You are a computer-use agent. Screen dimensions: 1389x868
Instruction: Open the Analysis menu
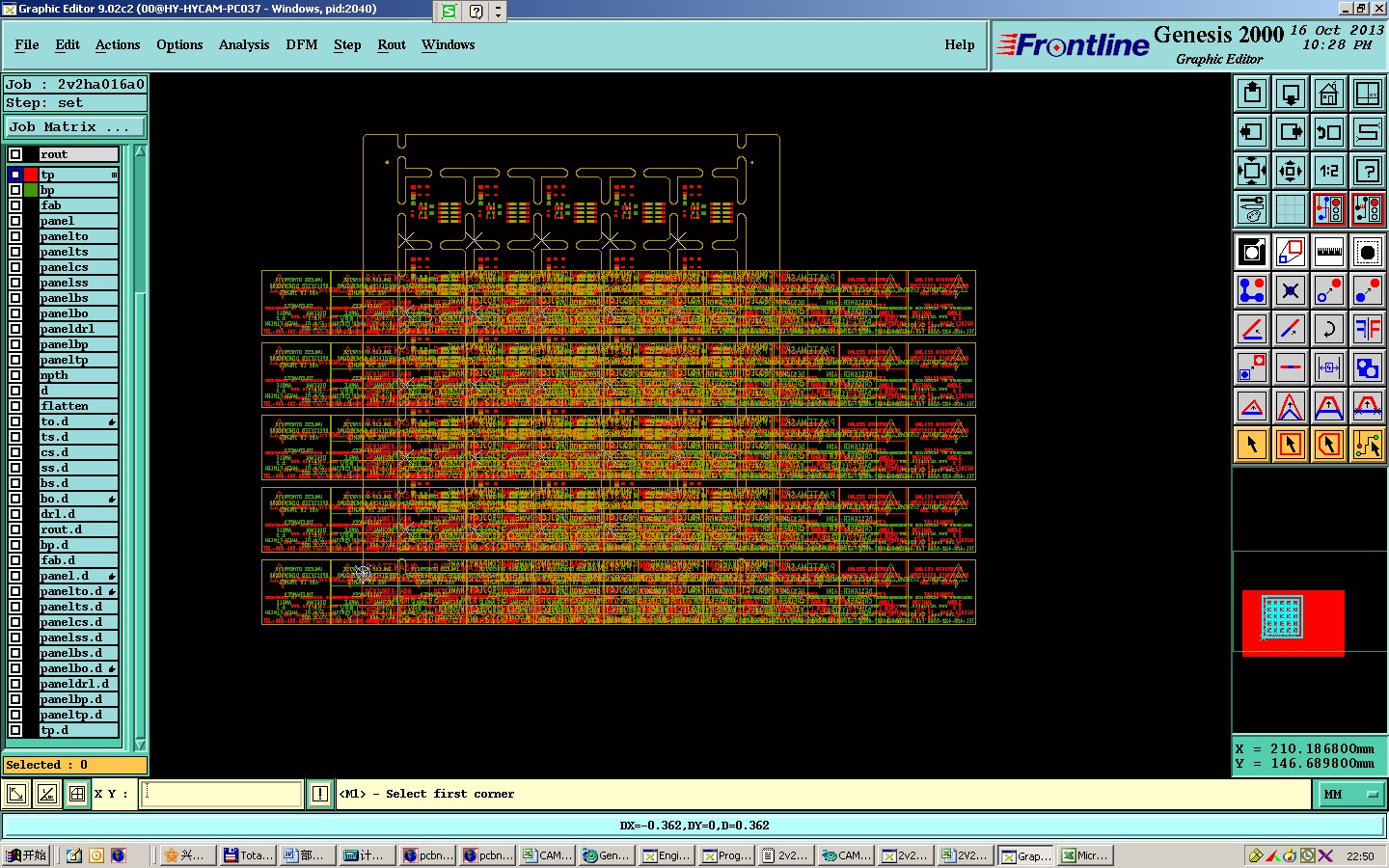click(x=244, y=44)
